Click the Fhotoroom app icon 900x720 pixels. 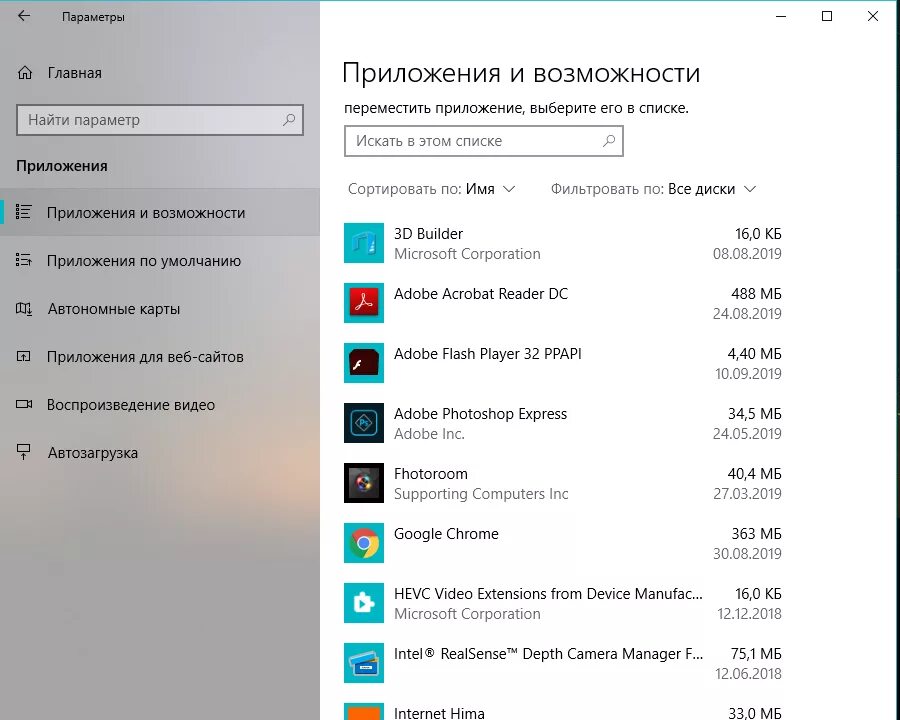[x=364, y=483]
